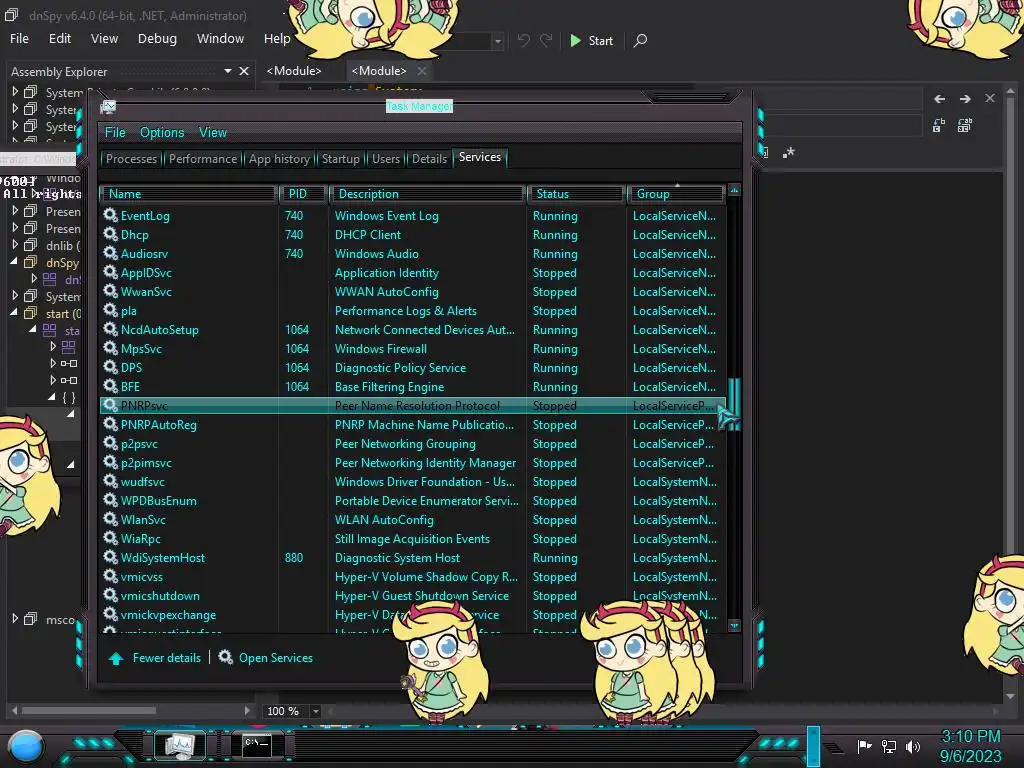Screen dimensions: 1024x768
Task: Click the services list scroll-up arrow
Action: click(x=734, y=190)
